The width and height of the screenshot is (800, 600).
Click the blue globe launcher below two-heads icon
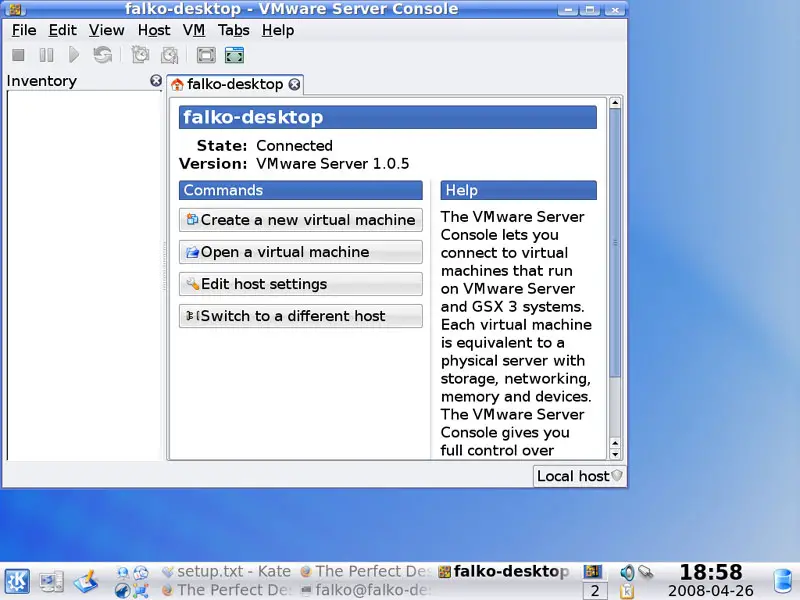[122, 591]
